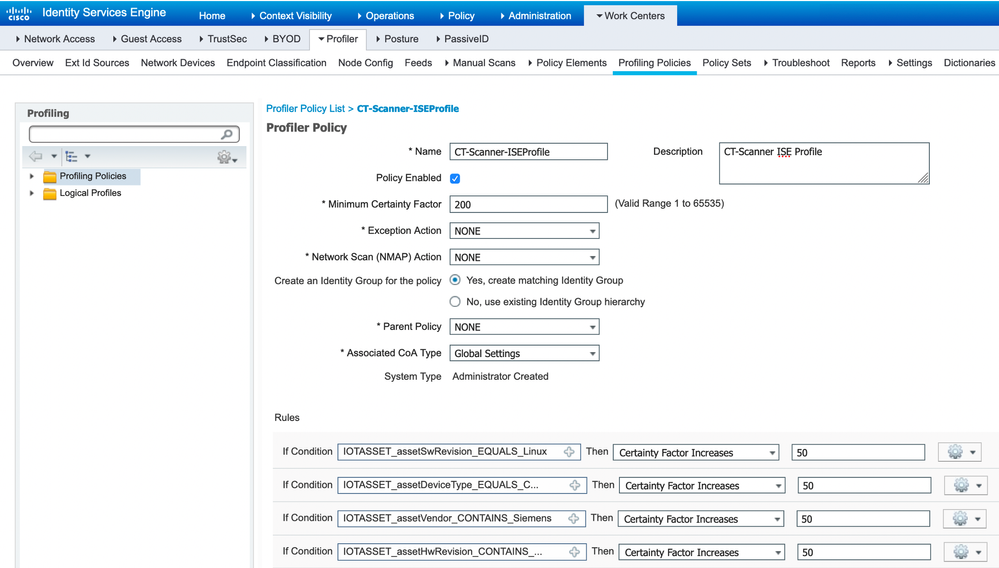The height and width of the screenshot is (568, 999).
Task: Open Feeds page
Action: 418,63
